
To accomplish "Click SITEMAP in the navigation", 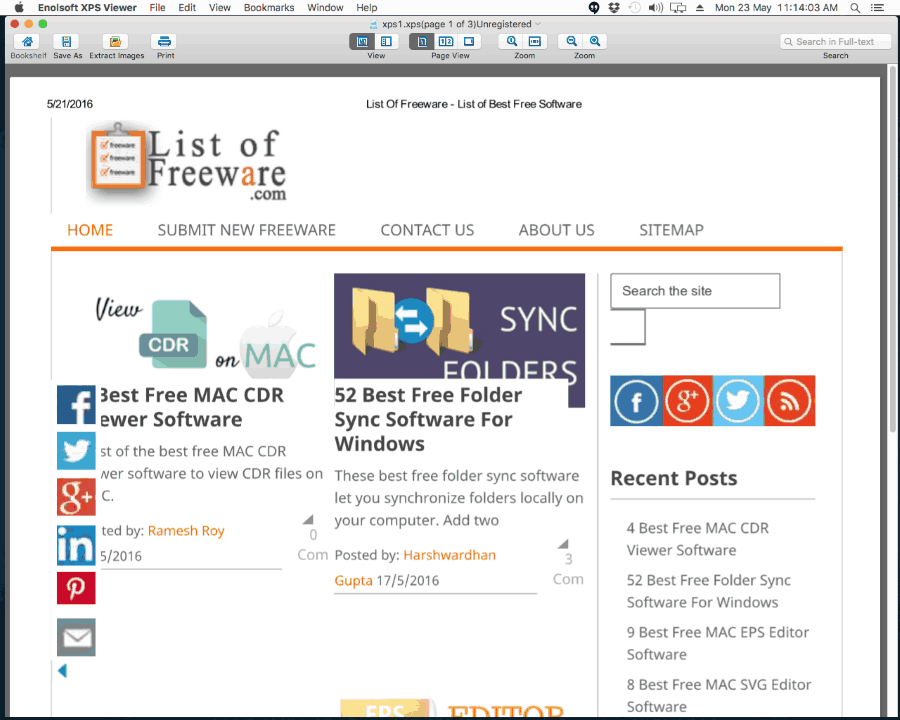I will click(x=672, y=230).
